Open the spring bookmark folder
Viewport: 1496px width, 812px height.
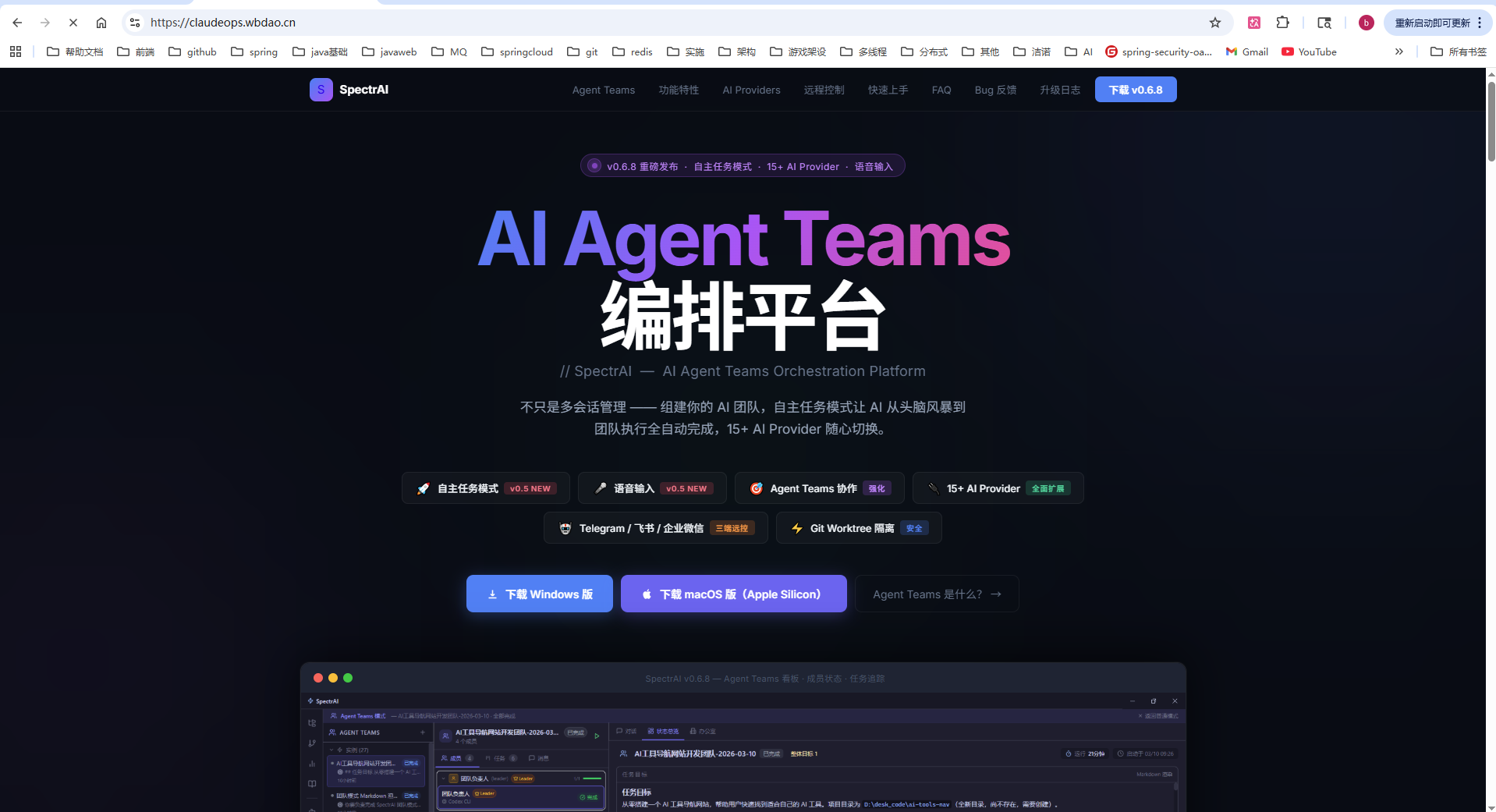click(x=254, y=51)
